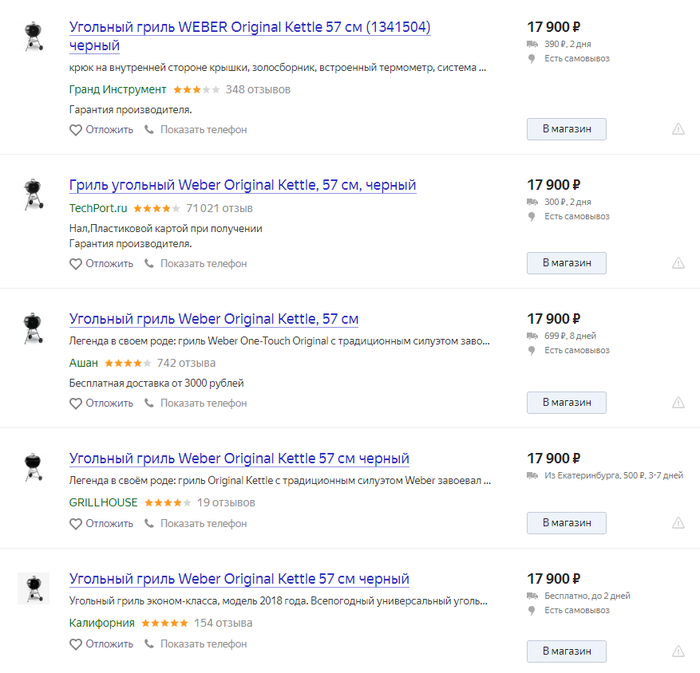View GRILLHOUSE 19 отзывов reviews
700x673 pixels.
(226, 503)
